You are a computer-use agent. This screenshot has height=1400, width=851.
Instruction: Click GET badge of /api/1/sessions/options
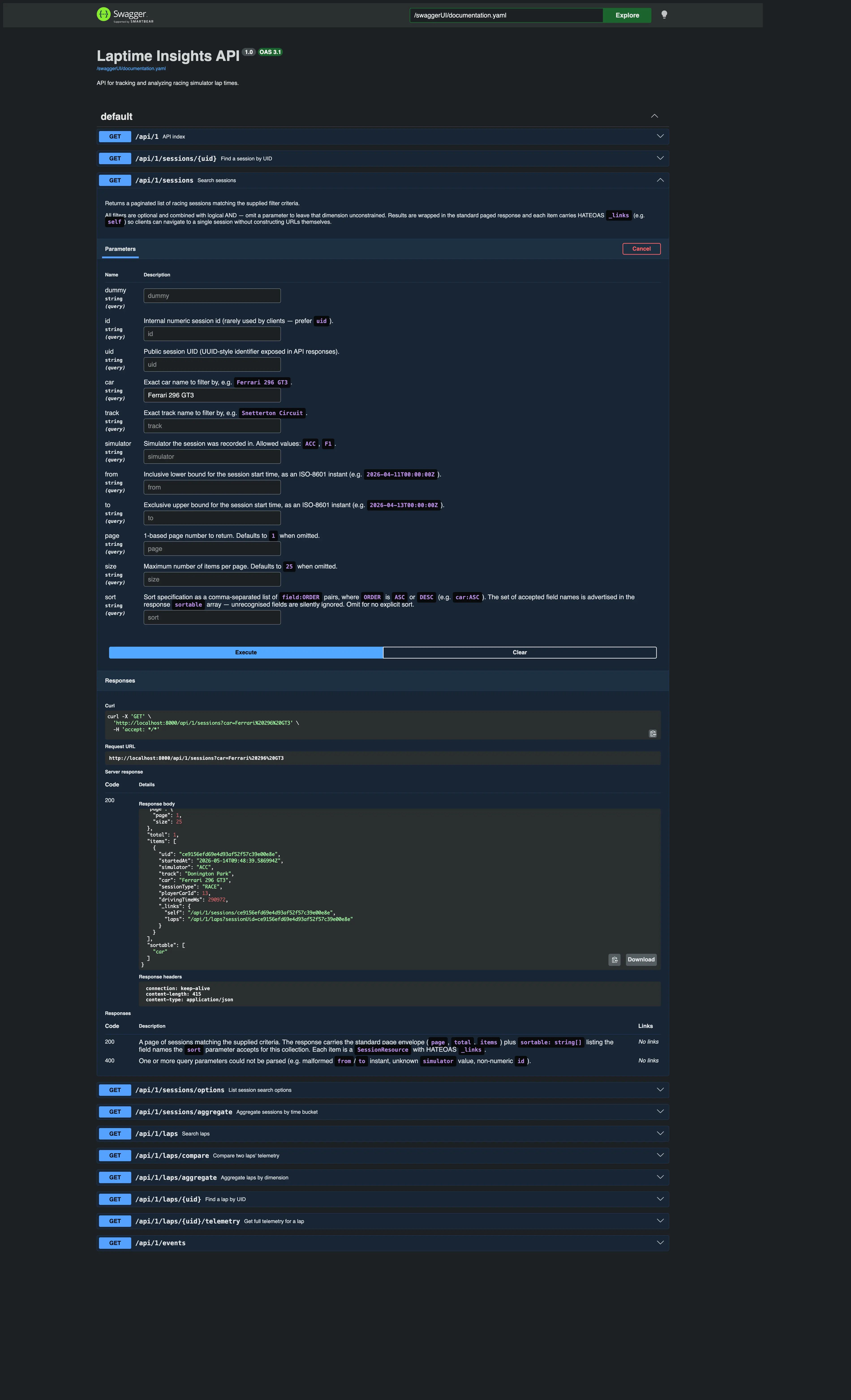[x=115, y=1090]
